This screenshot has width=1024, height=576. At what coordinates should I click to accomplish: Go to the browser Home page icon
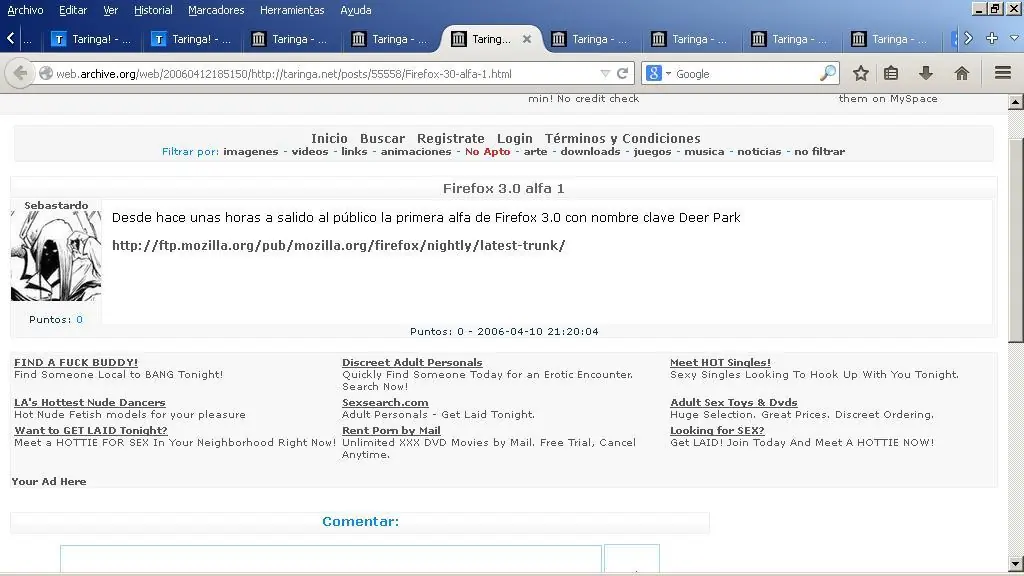(x=959, y=73)
